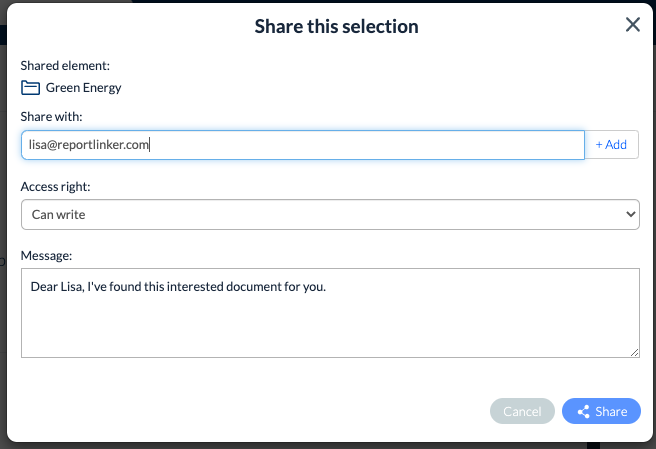The height and width of the screenshot is (449, 656).
Task: Close the Share this selection dialog
Action: pos(632,25)
